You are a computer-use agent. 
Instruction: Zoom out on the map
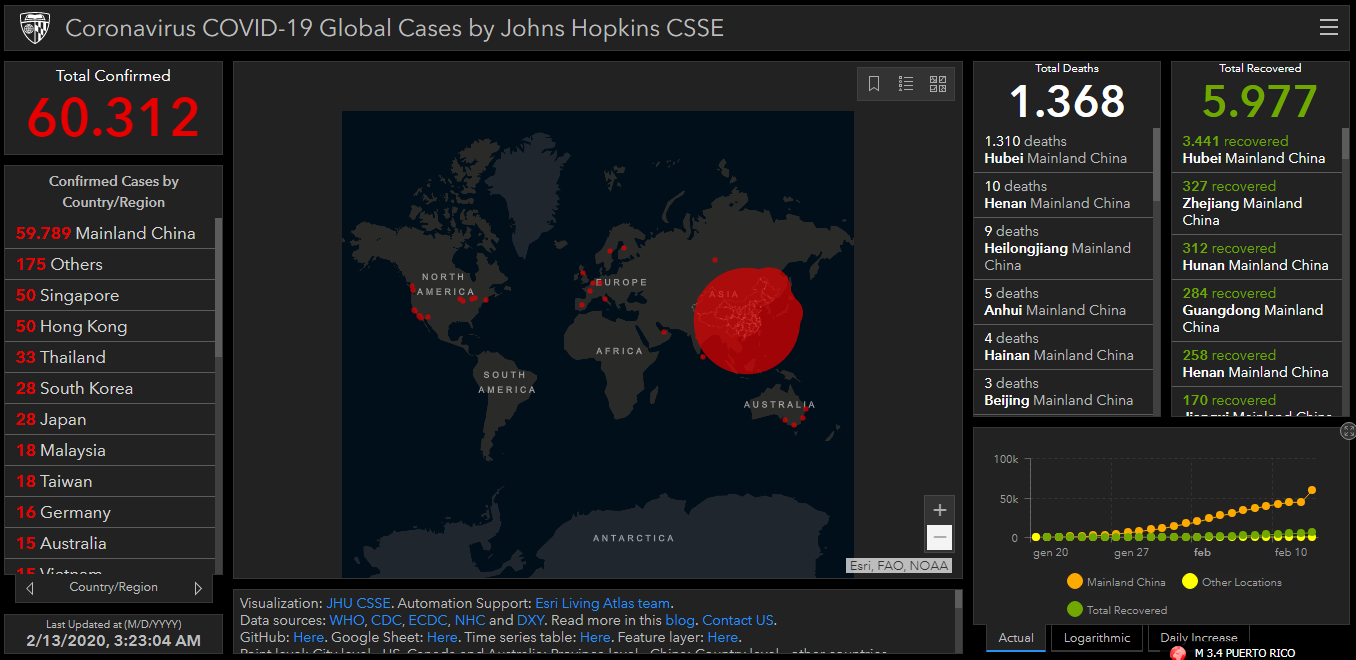(x=939, y=538)
